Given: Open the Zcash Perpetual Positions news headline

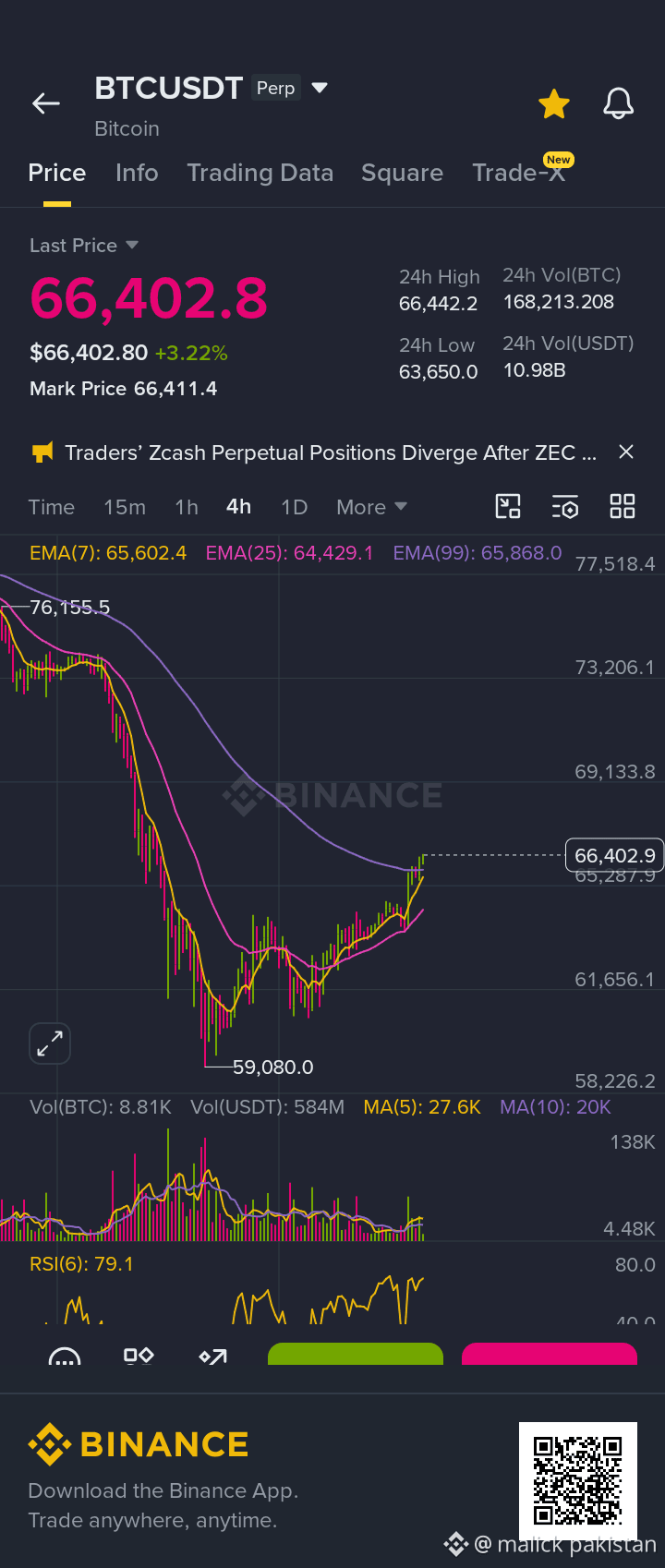Looking at the screenshot, I should (331, 452).
